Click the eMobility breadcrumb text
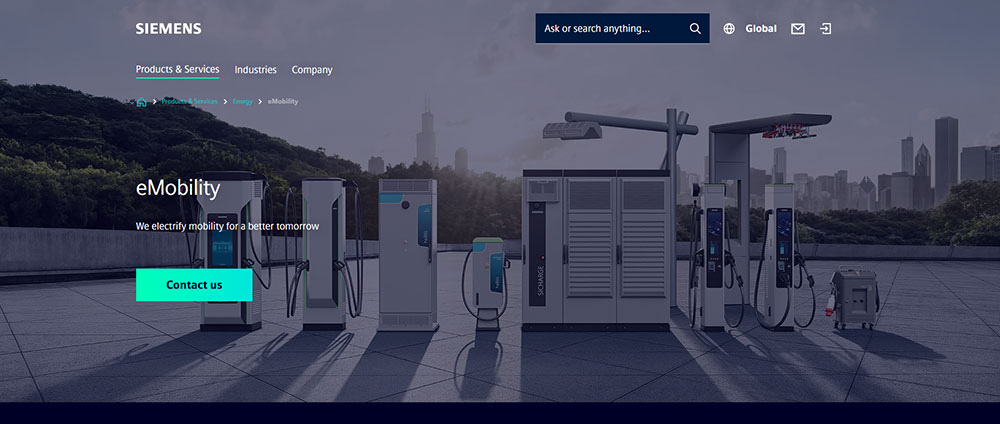Screen dimensions: 1000x424 click(x=283, y=101)
